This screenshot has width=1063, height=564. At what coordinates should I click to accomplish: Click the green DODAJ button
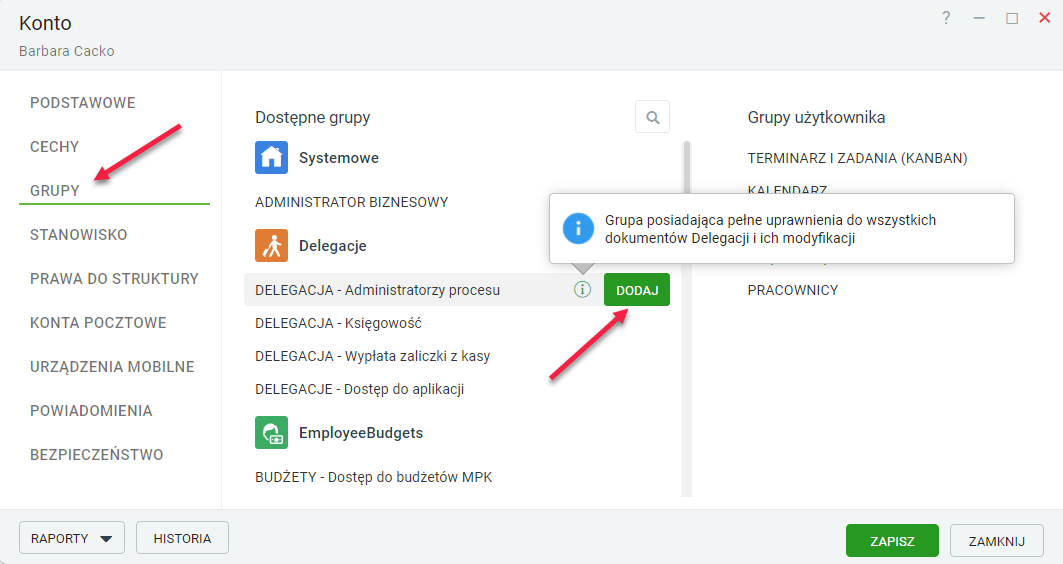point(637,289)
